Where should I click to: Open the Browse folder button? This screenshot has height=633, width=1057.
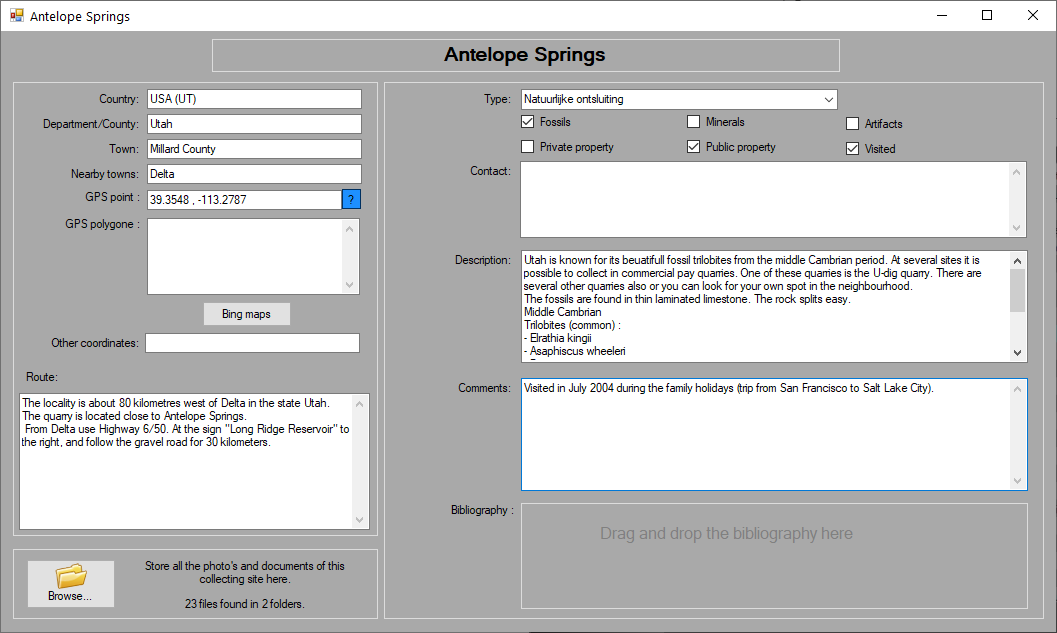[71, 584]
